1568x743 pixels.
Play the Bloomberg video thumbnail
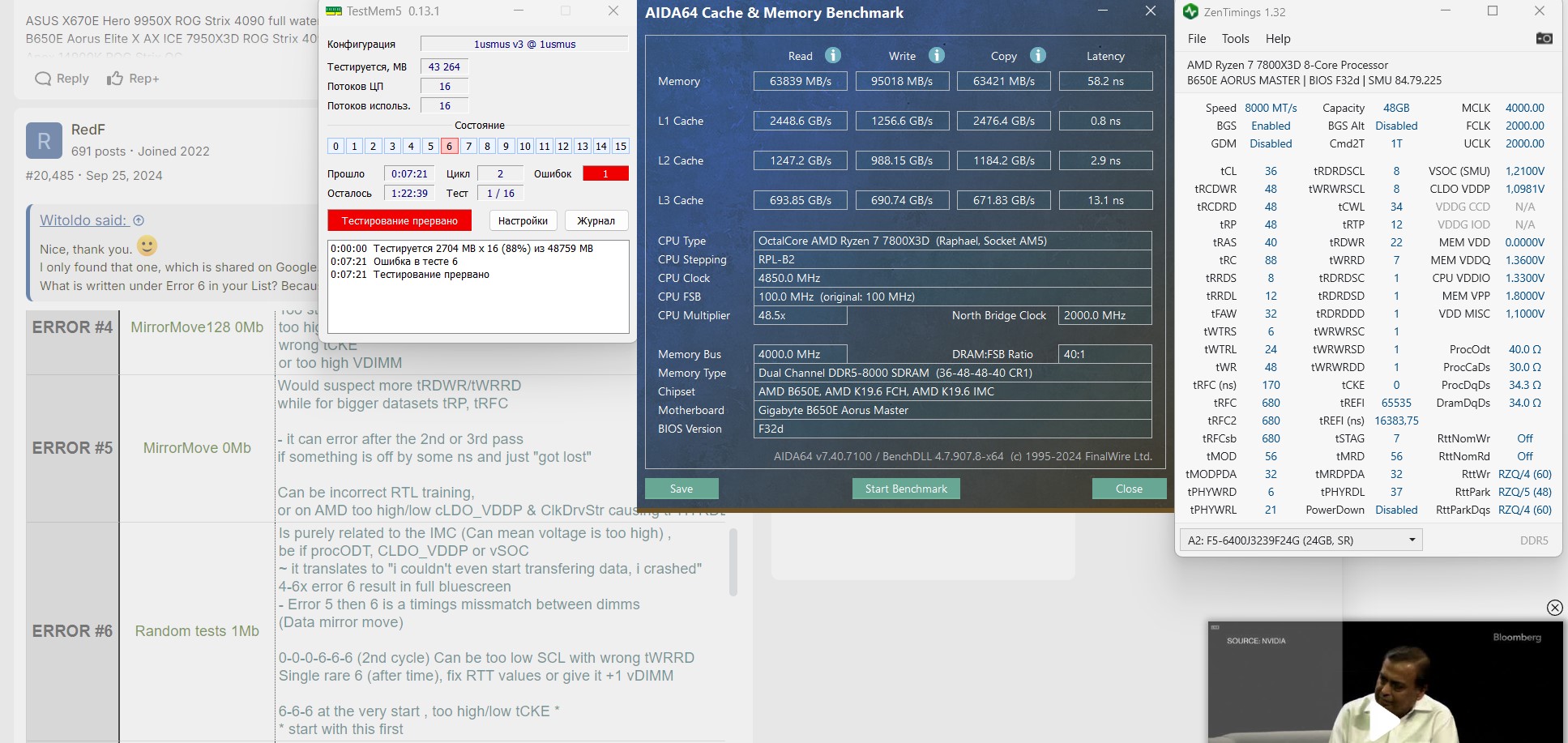(1384, 720)
